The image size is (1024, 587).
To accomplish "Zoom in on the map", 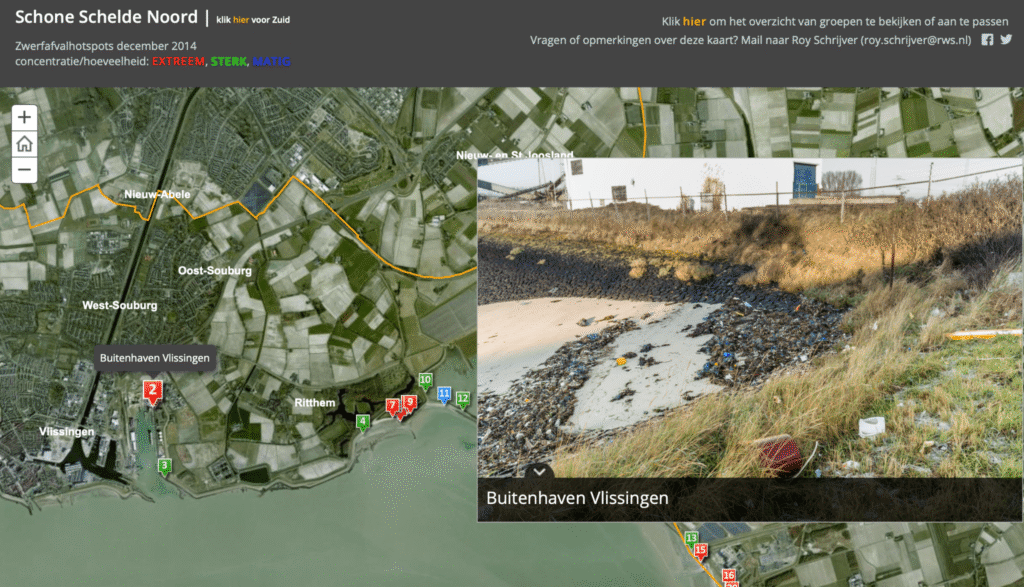I will (25, 117).
